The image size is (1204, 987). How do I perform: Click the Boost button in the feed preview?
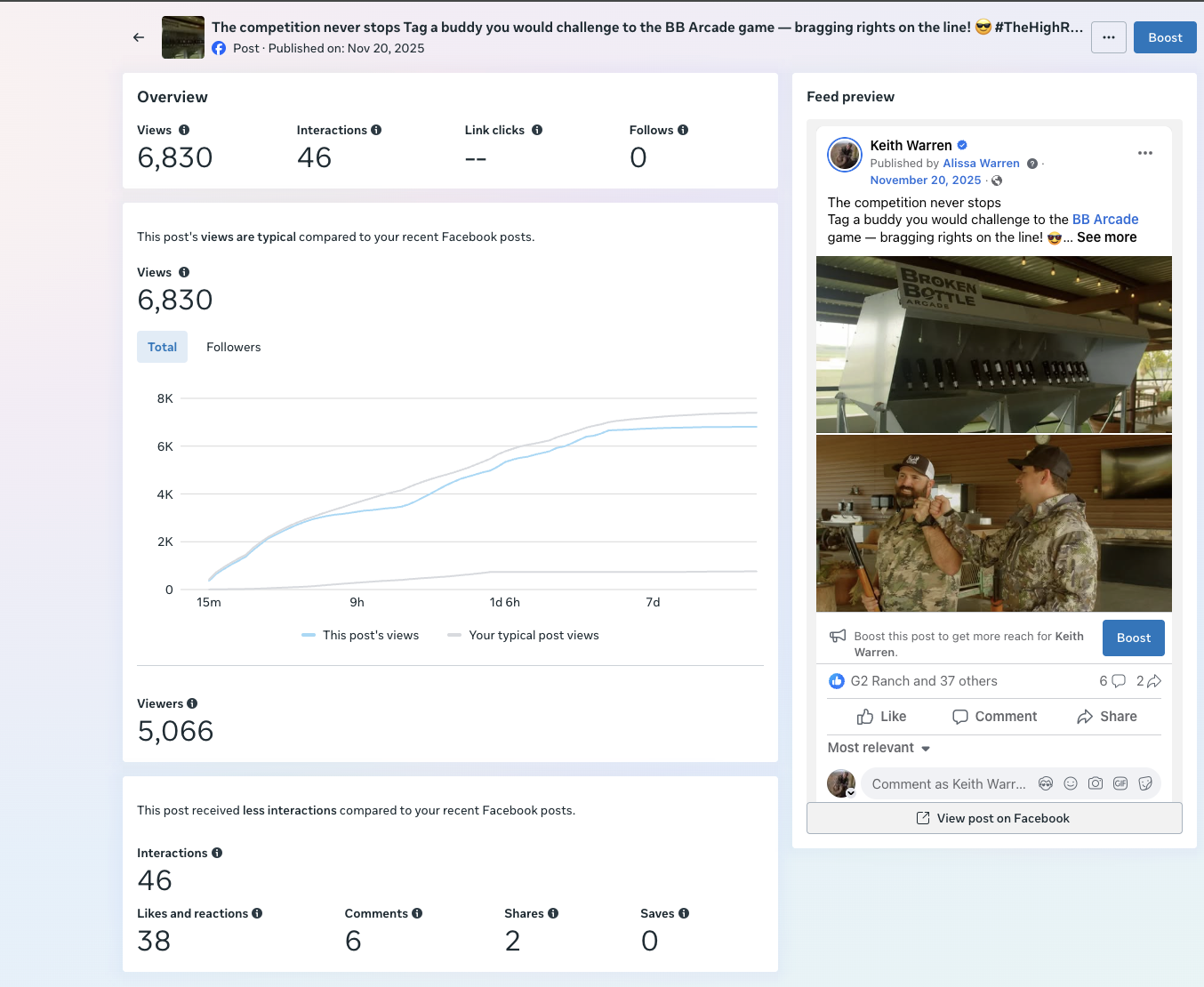click(x=1133, y=638)
